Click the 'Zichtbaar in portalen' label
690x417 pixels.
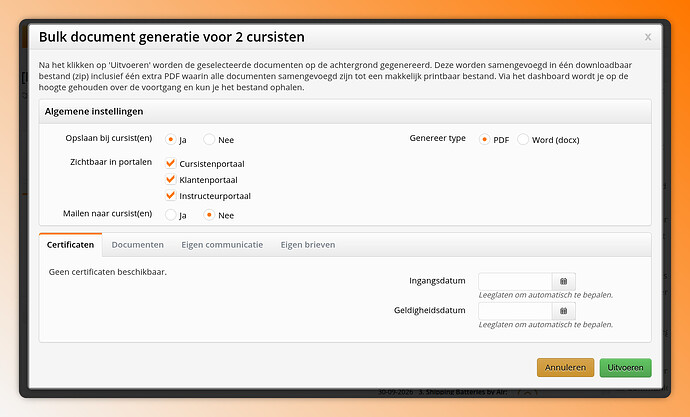pyautogui.click(x=111, y=162)
